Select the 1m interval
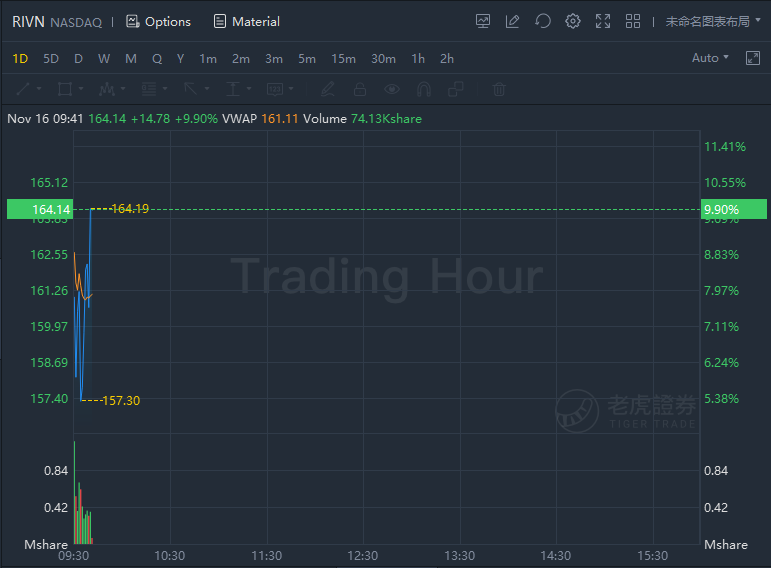Image resolution: width=771 pixels, height=568 pixels. click(208, 59)
